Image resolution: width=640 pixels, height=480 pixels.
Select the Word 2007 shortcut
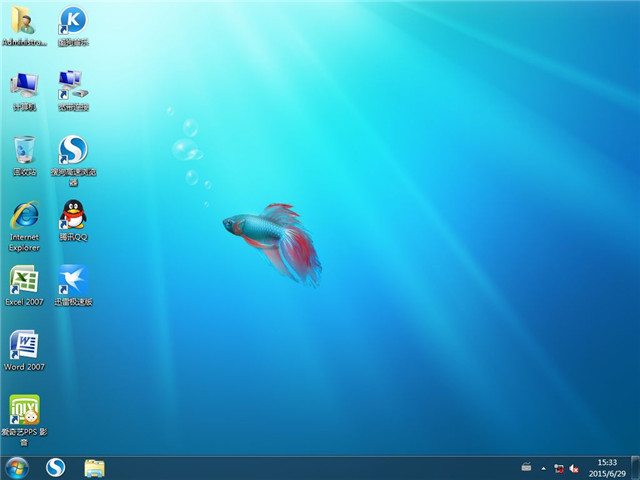point(24,350)
